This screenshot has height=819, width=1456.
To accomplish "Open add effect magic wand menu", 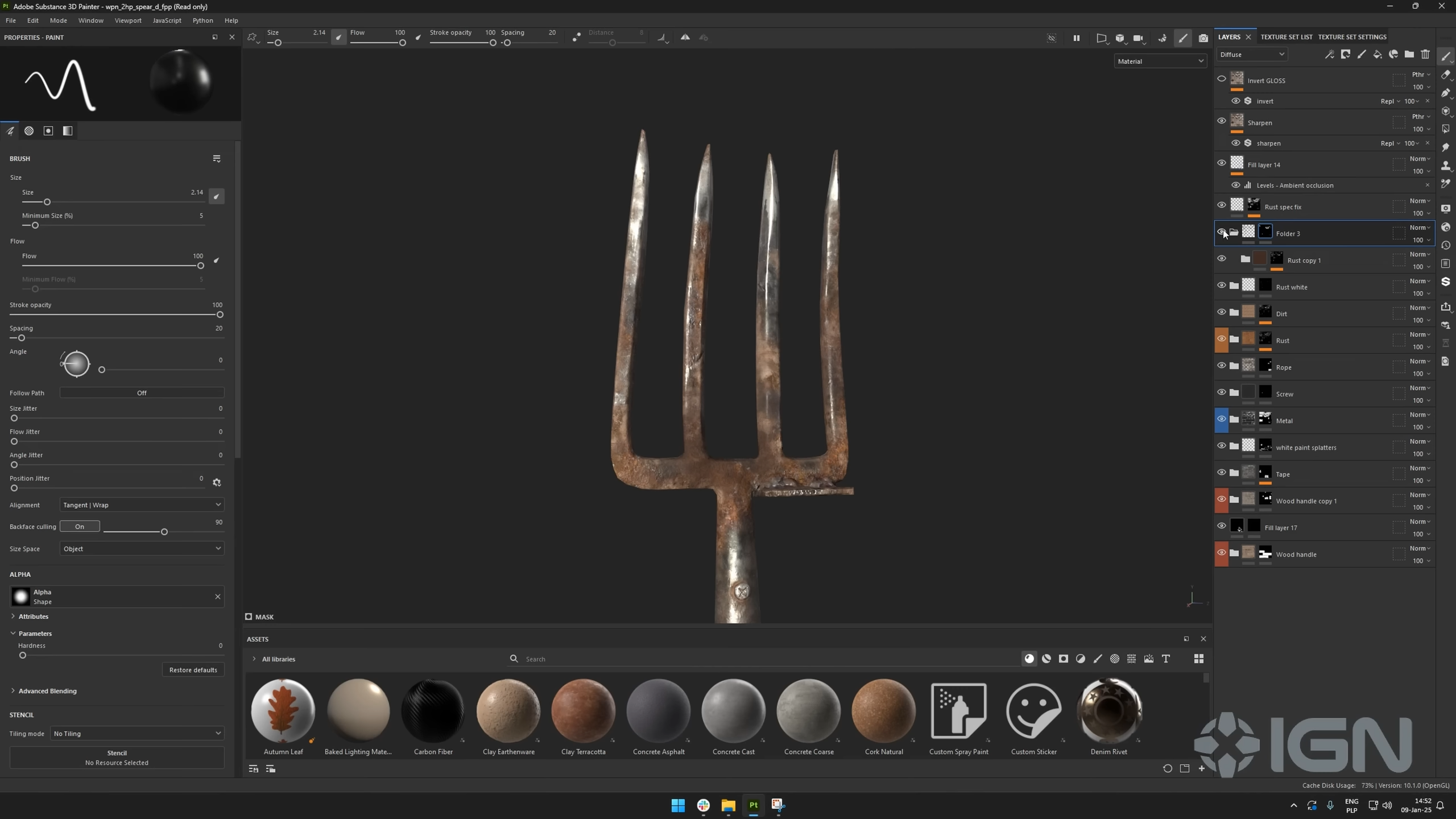I will [1330, 55].
